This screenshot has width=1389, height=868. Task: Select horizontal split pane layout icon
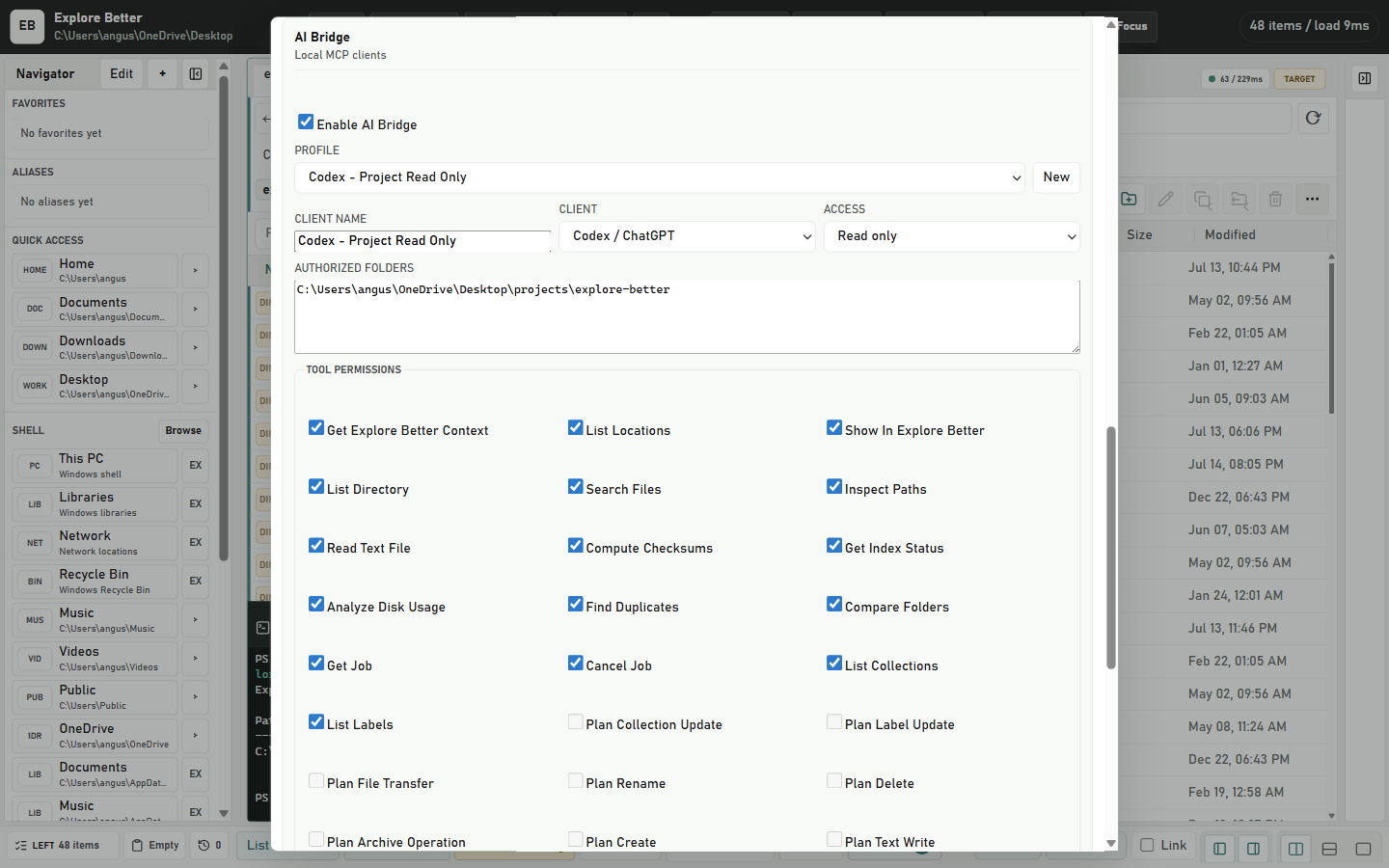tap(1329, 849)
